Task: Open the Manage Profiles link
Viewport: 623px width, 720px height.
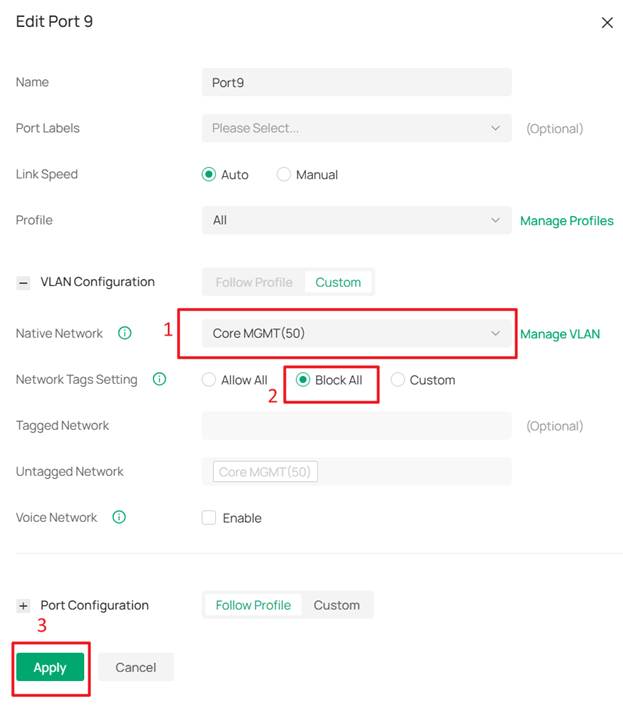Action: [567, 221]
